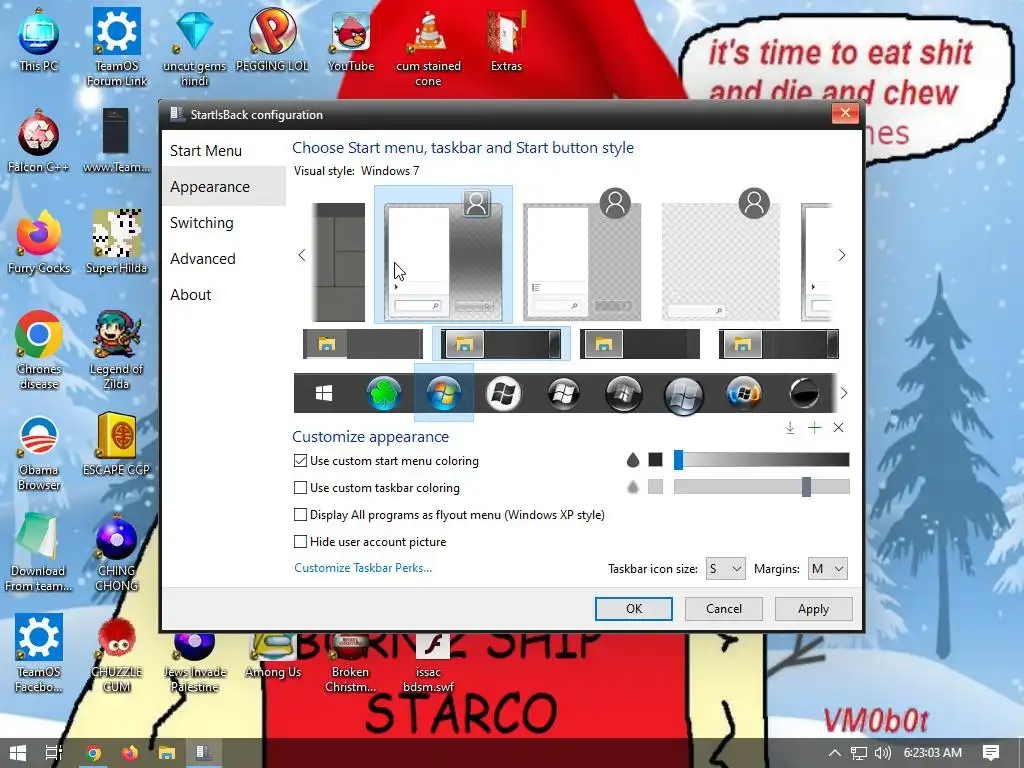Open the Super Hilda desktop icon
This screenshot has height=768, width=1024.
[116, 242]
